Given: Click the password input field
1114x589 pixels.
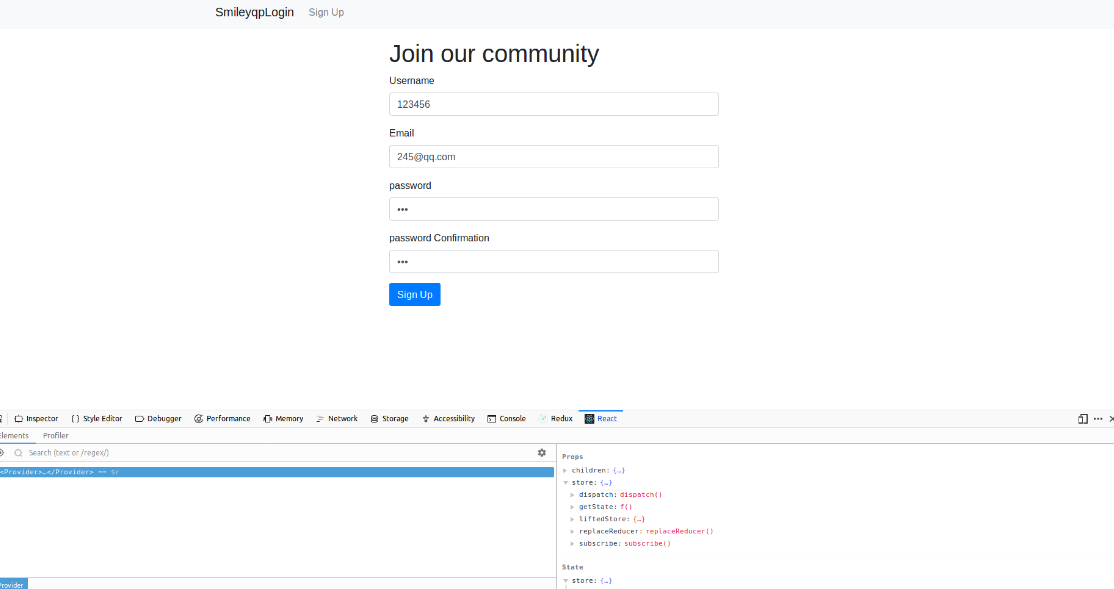Looking at the screenshot, I should [553, 209].
